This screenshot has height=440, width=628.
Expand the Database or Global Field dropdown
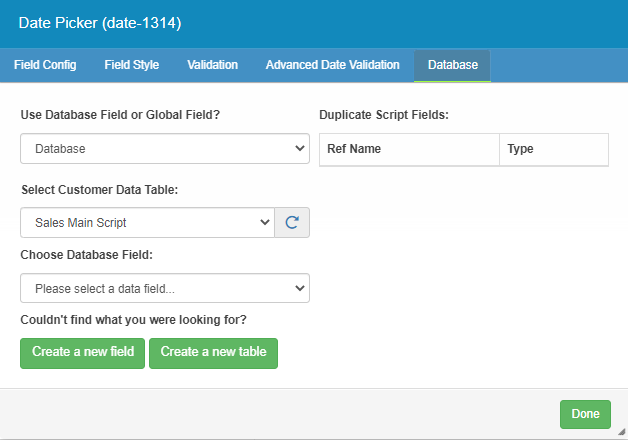click(165, 149)
